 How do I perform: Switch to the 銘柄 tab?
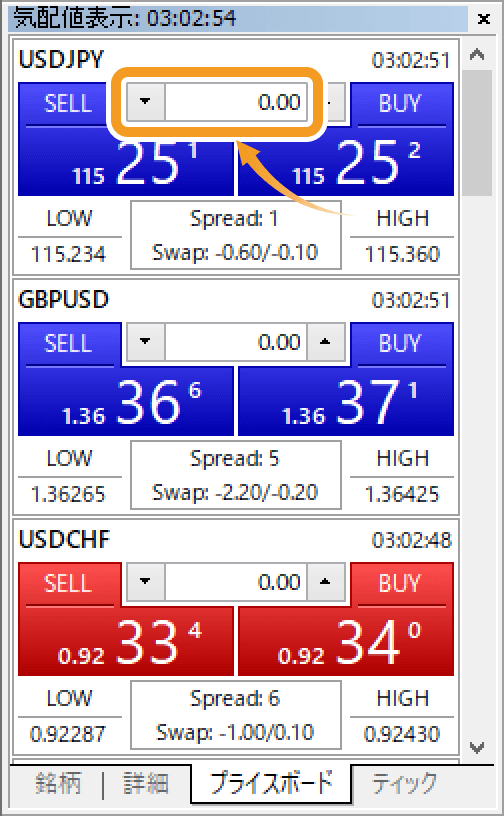(58, 783)
